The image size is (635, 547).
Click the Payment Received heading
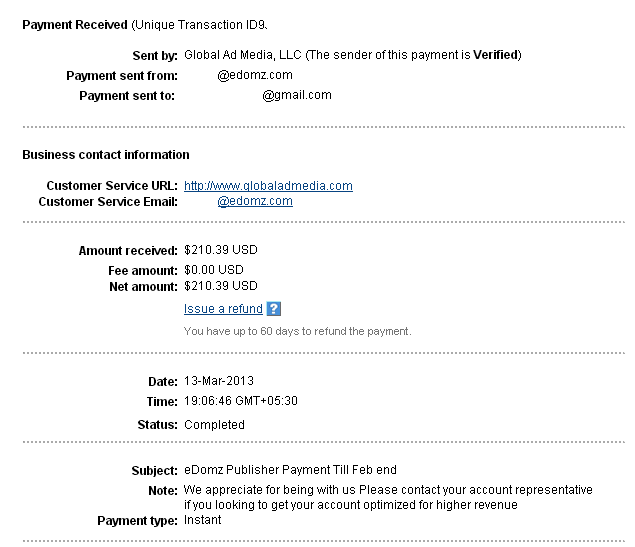pyautogui.click(x=75, y=25)
